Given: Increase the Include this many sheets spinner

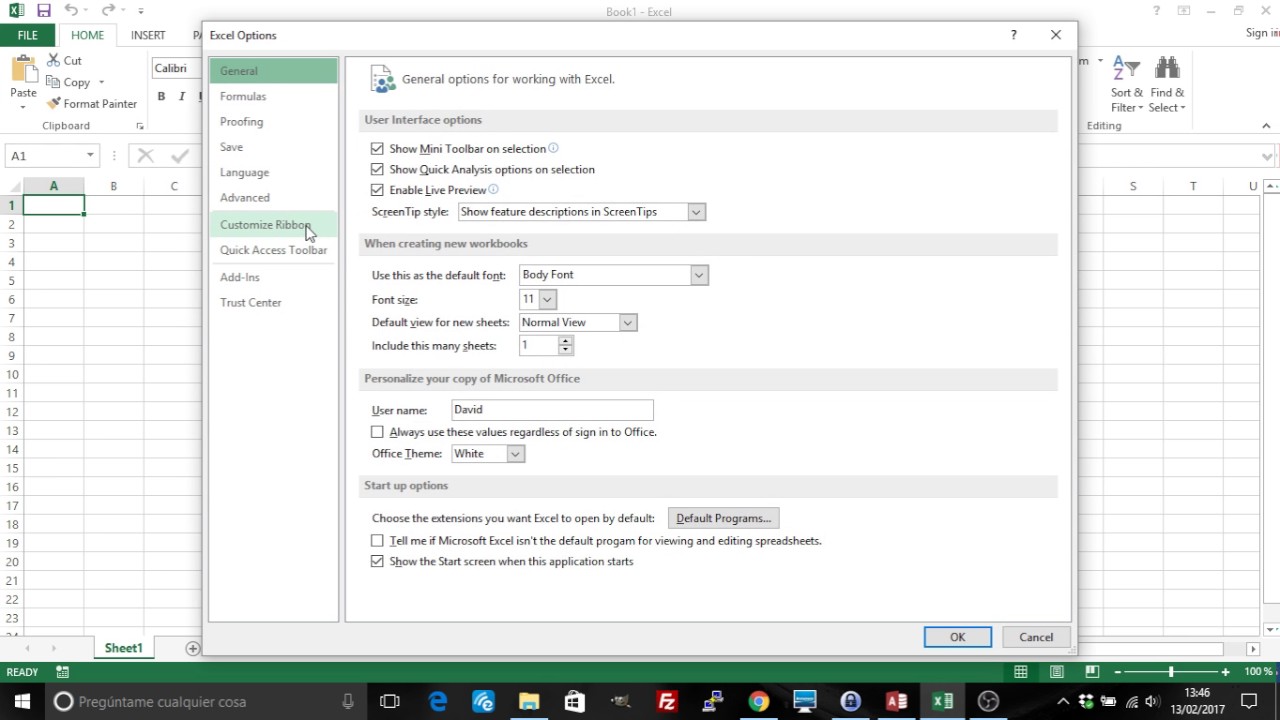Looking at the screenshot, I should point(566,340).
